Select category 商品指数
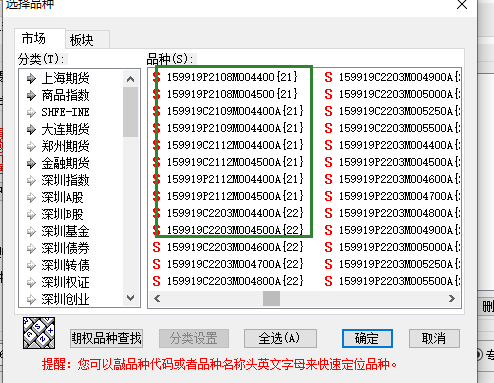 pyautogui.click(x=65, y=96)
